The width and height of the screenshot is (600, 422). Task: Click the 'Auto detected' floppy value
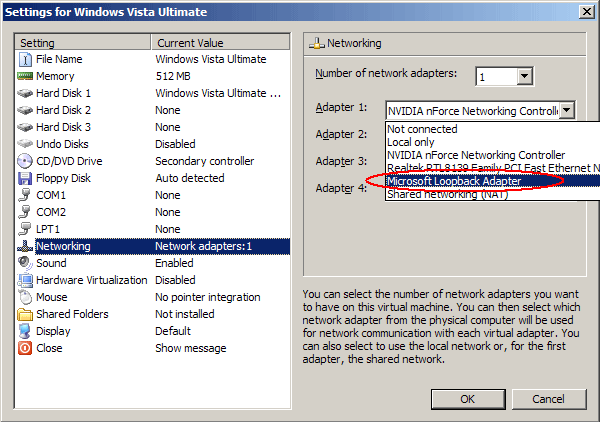190,178
